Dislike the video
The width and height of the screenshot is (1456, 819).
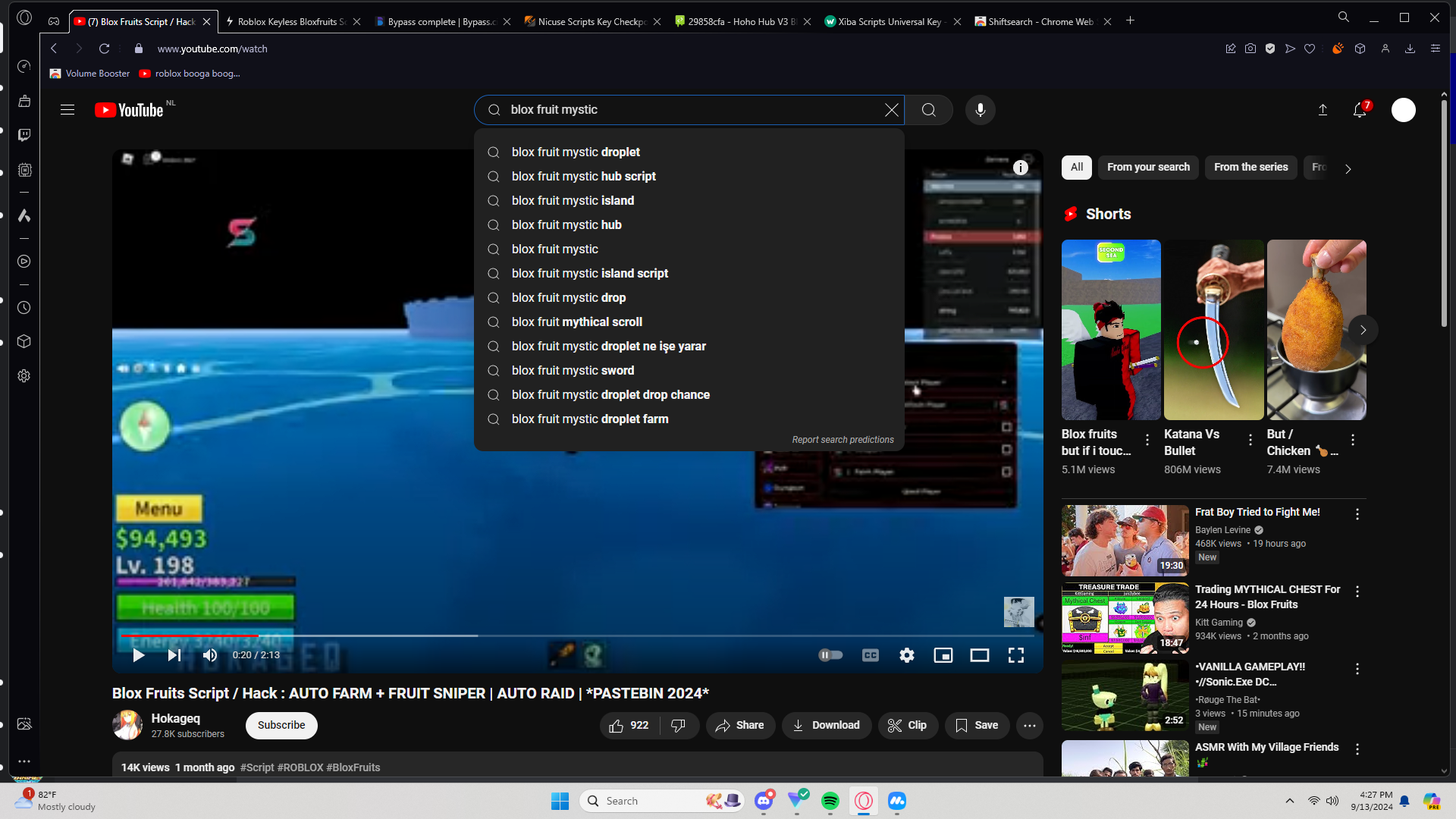point(679,726)
